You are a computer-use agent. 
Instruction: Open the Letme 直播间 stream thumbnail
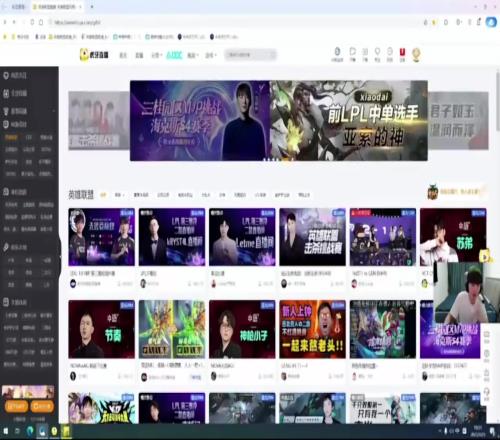click(242, 237)
